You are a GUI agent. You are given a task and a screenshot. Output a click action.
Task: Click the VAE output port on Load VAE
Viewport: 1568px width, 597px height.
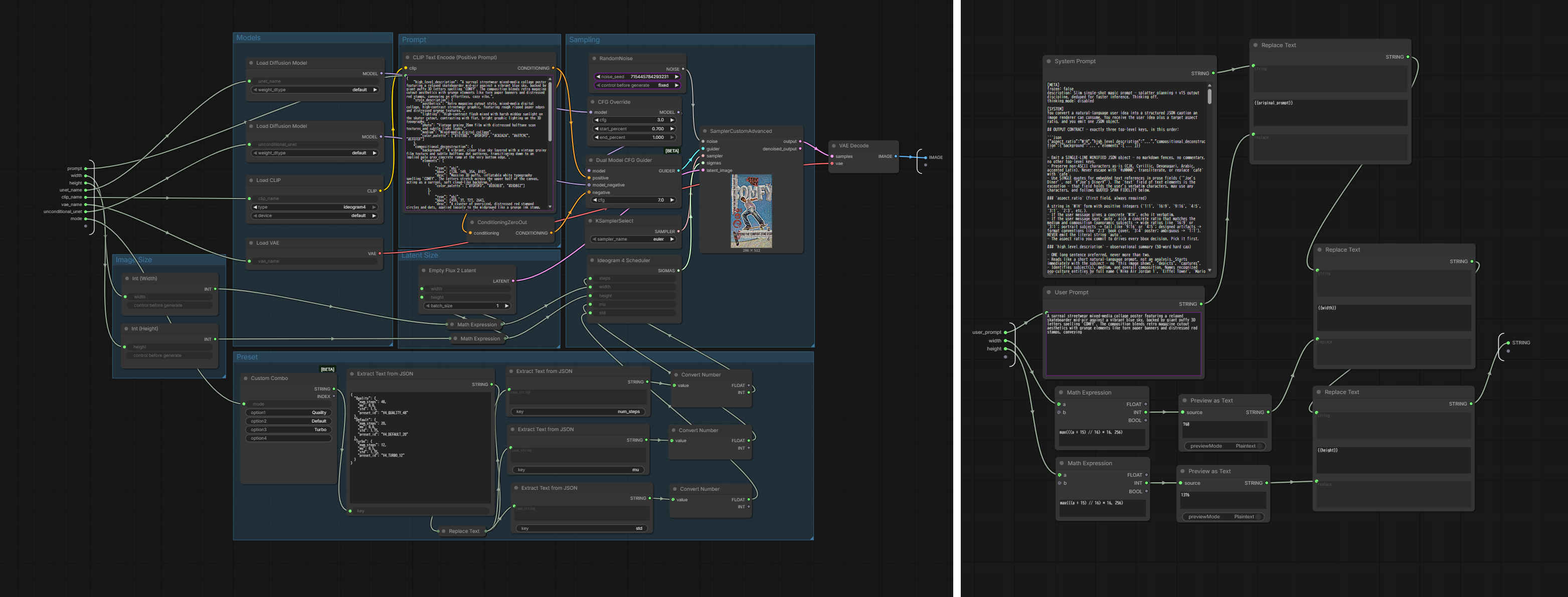[x=380, y=253]
